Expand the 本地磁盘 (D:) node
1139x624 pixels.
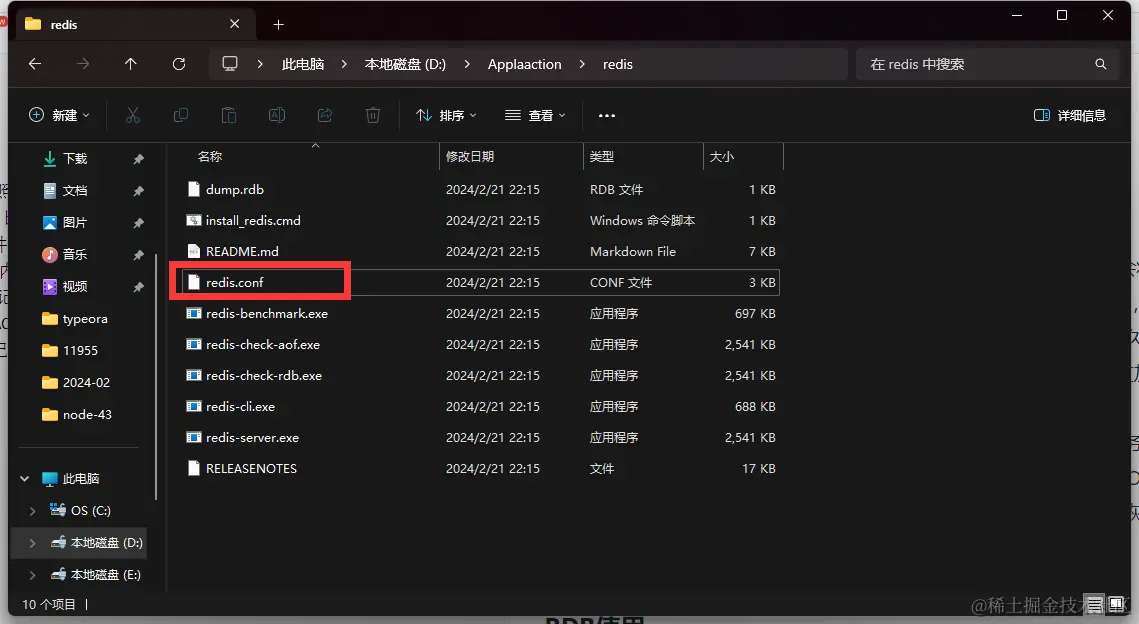(33, 543)
